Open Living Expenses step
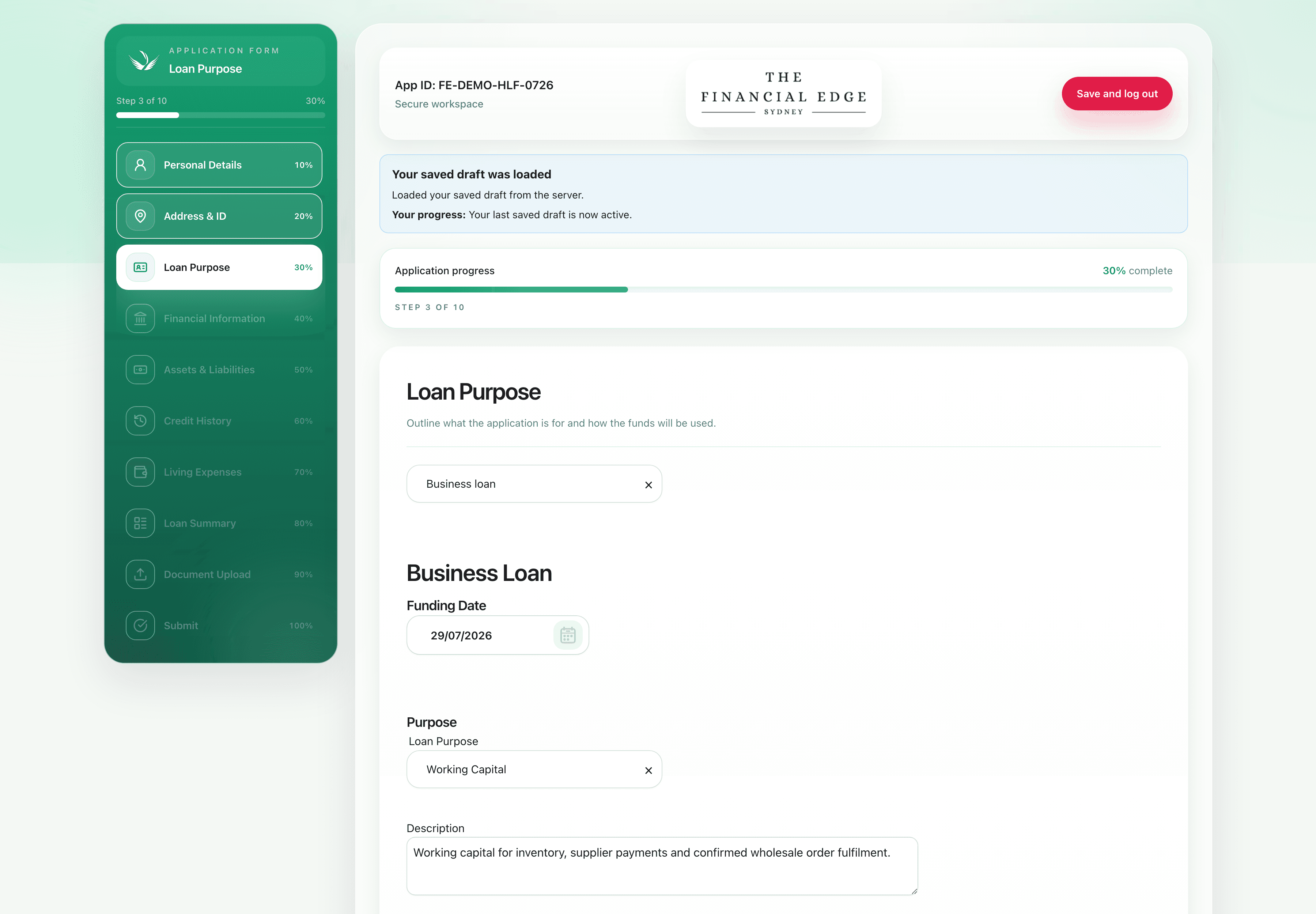This screenshot has height=914, width=1316. [219, 472]
